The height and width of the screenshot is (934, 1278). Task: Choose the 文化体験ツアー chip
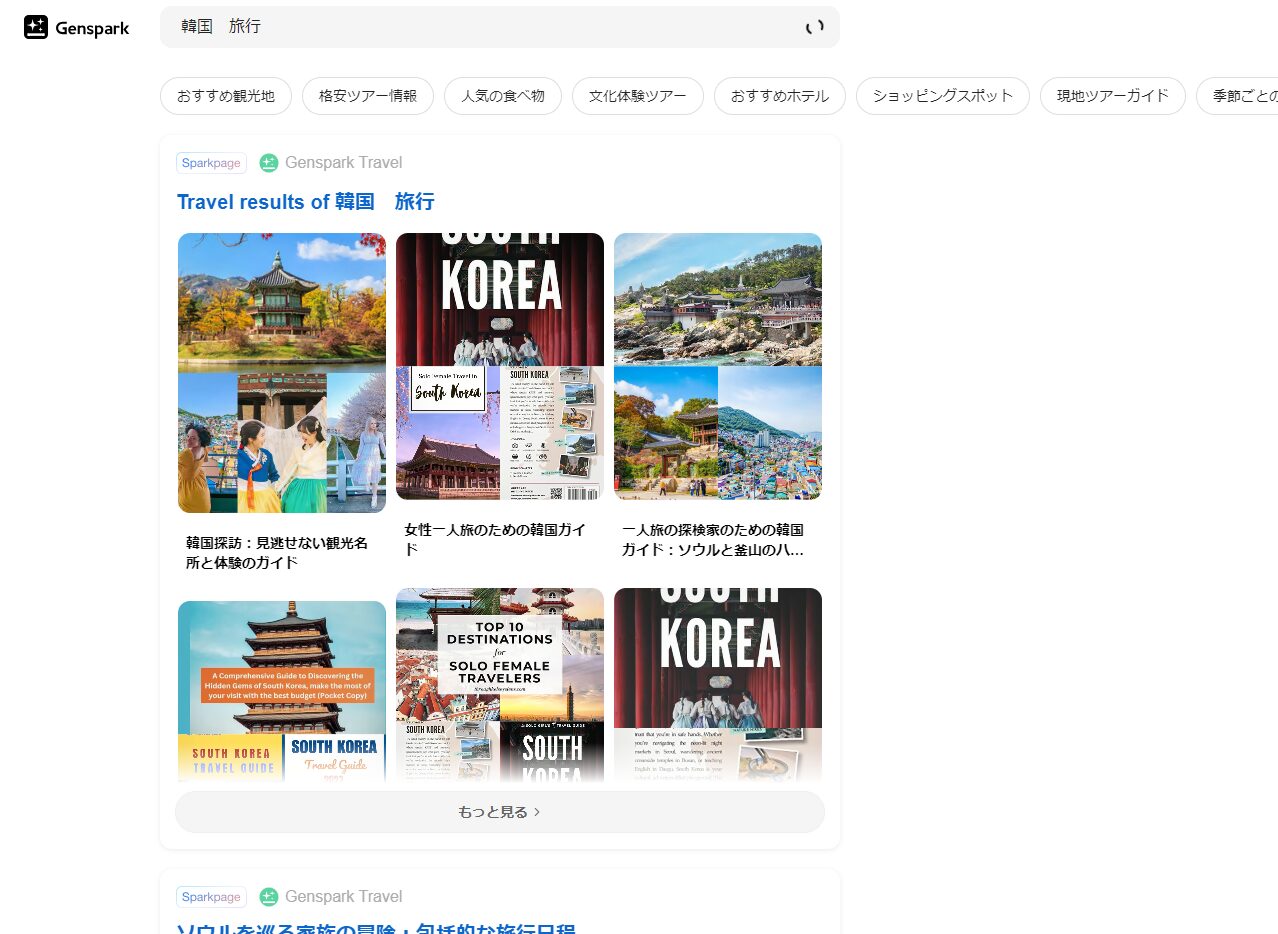(637, 96)
